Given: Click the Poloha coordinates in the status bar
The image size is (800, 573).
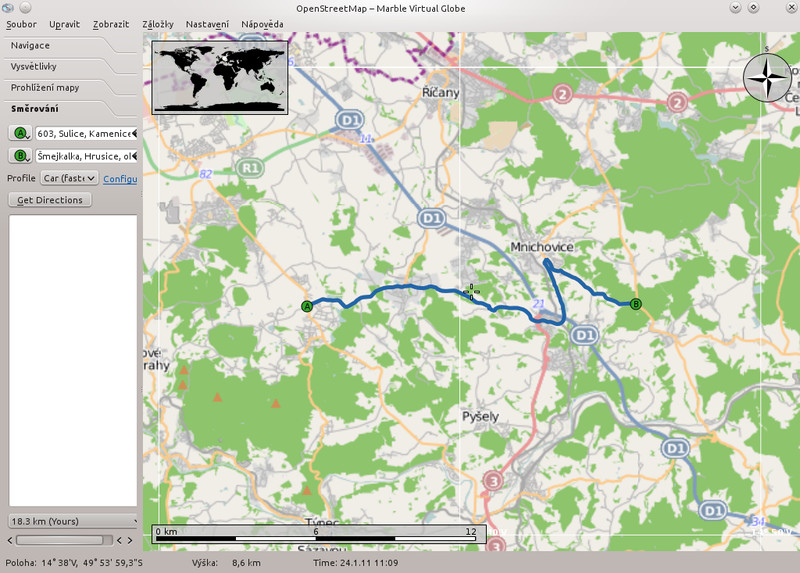Looking at the screenshot, I should pos(74,563).
